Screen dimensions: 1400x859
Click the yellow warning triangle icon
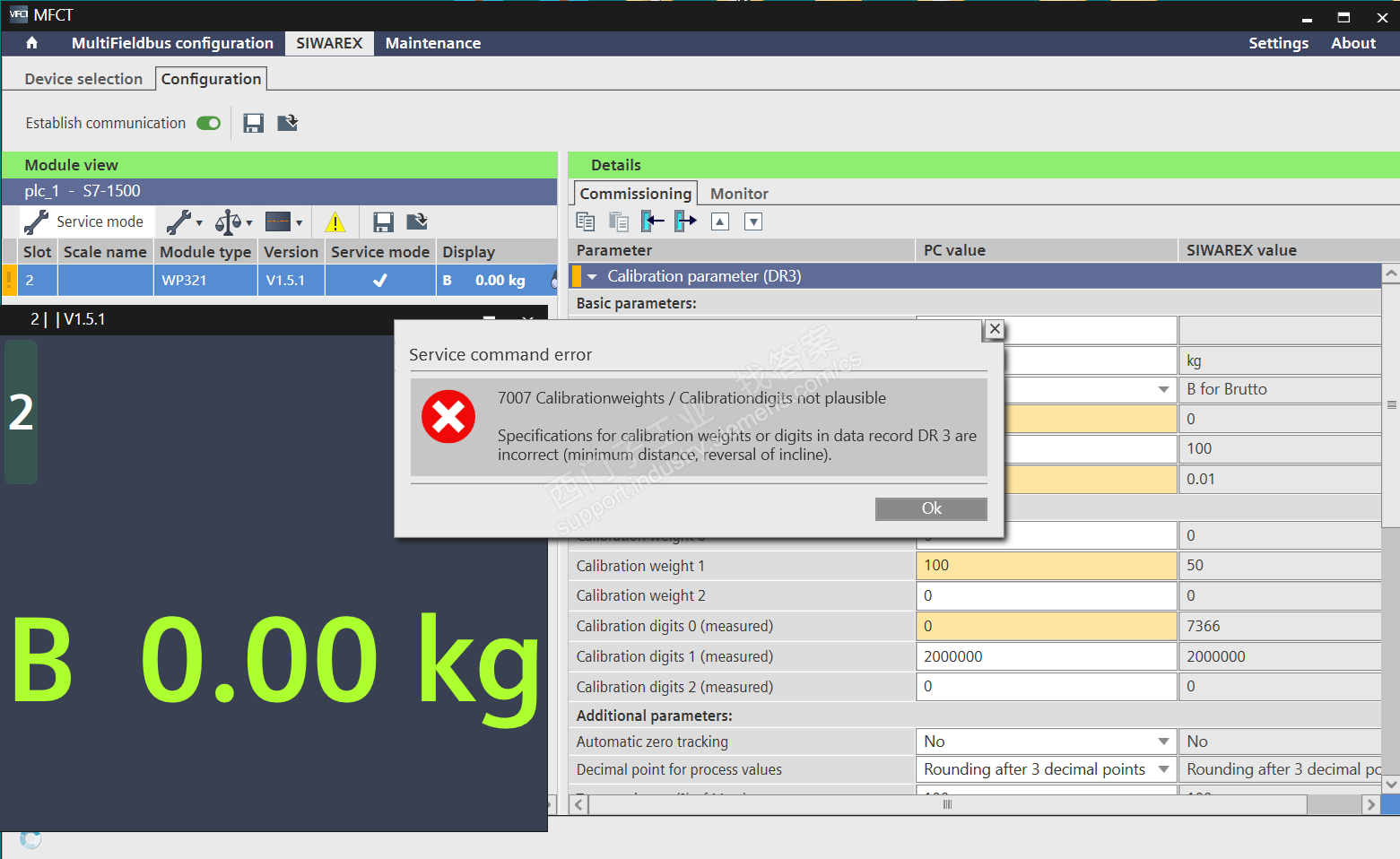(335, 222)
